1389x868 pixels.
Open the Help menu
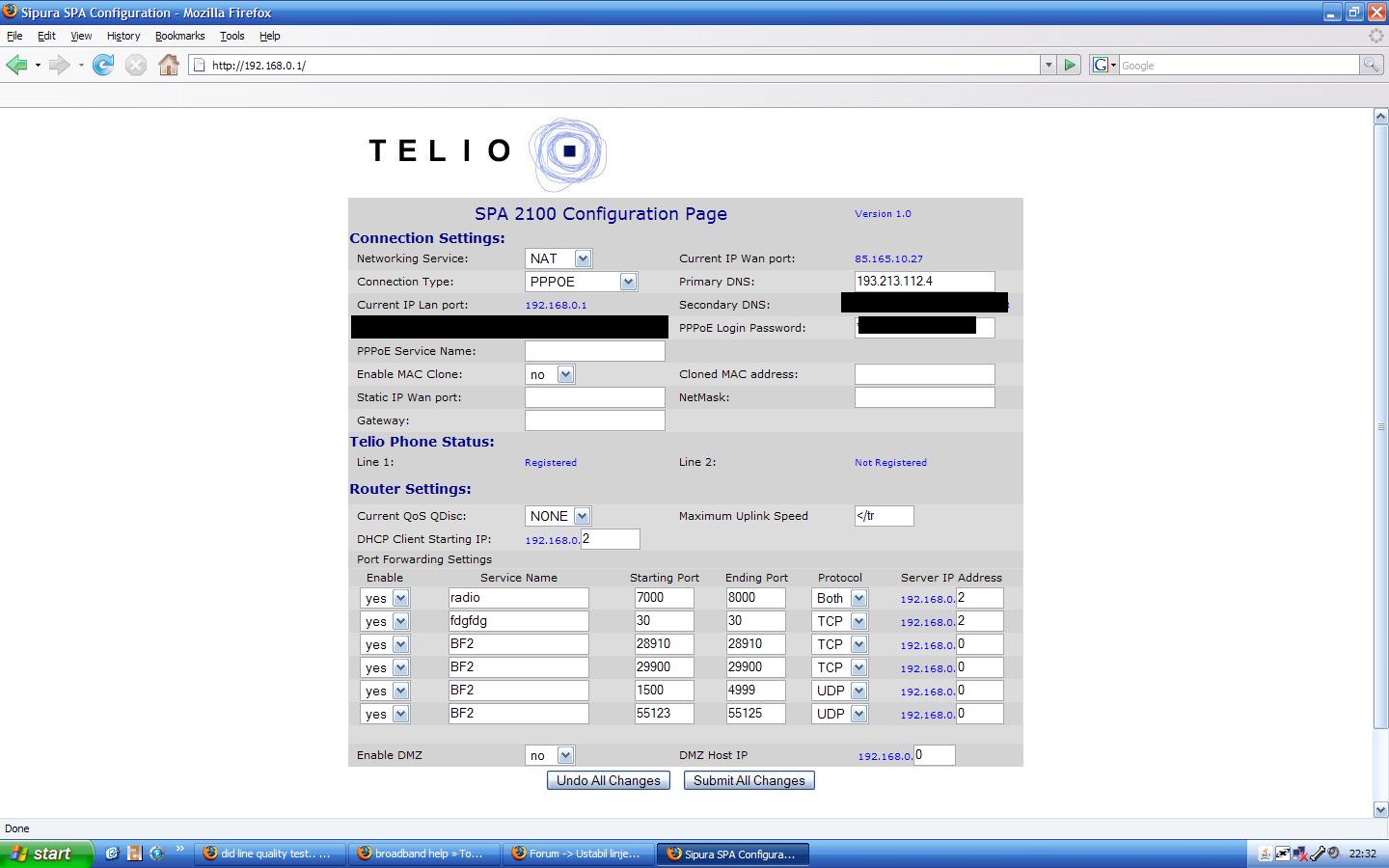pos(270,36)
